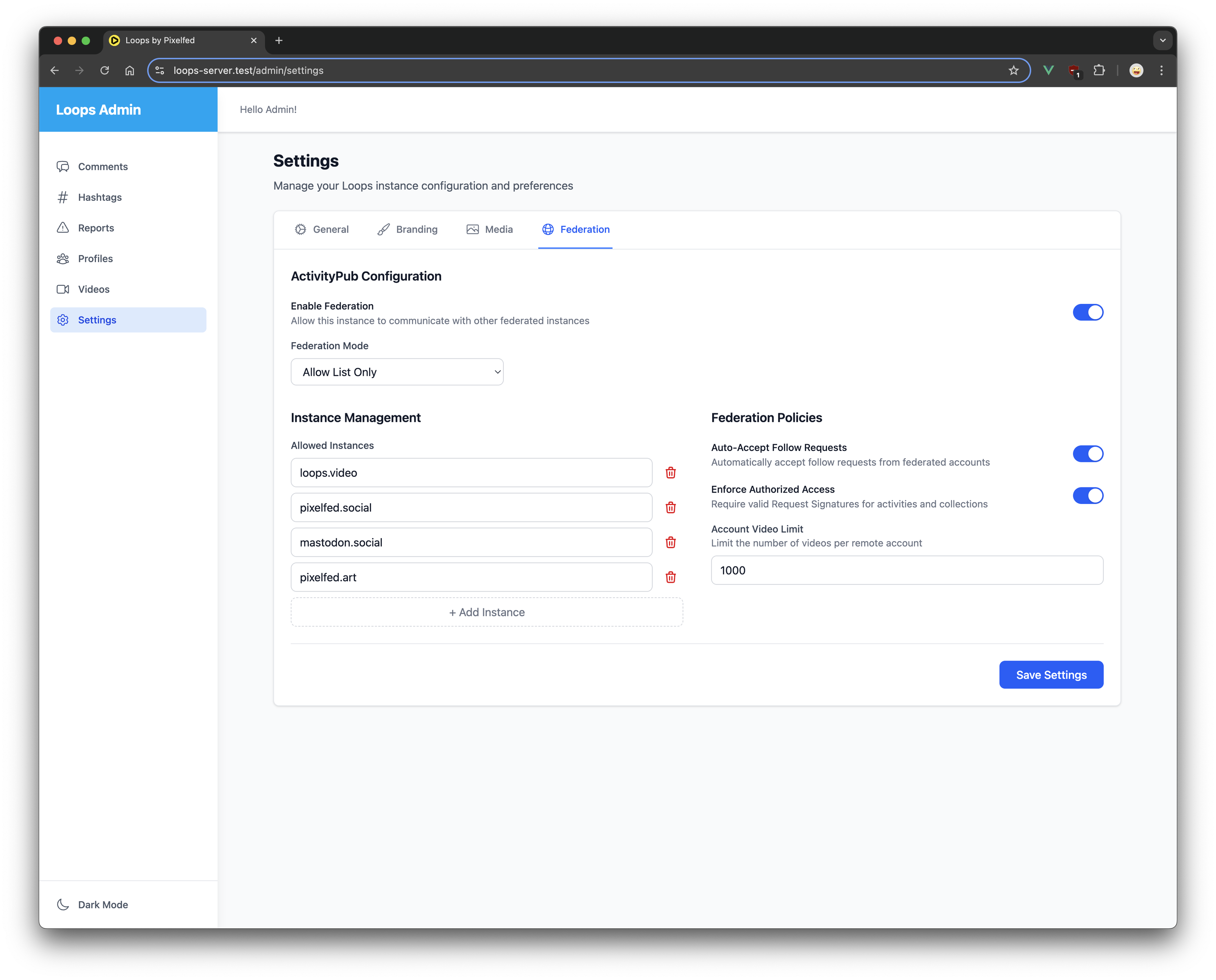Viewport: 1216px width, 980px height.
Task: Open the Vue devtools extension icon
Action: [1048, 70]
